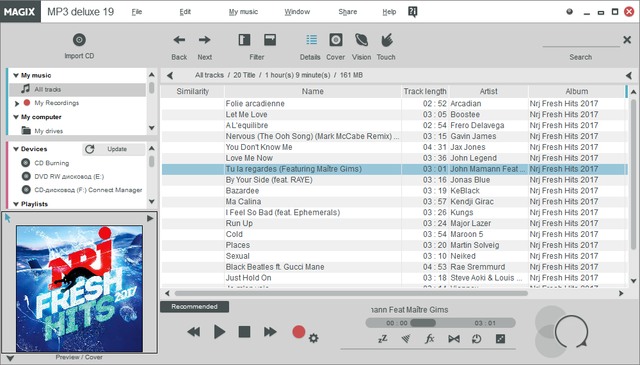Open the Share menu
The height and width of the screenshot is (365, 640).
coord(348,12)
